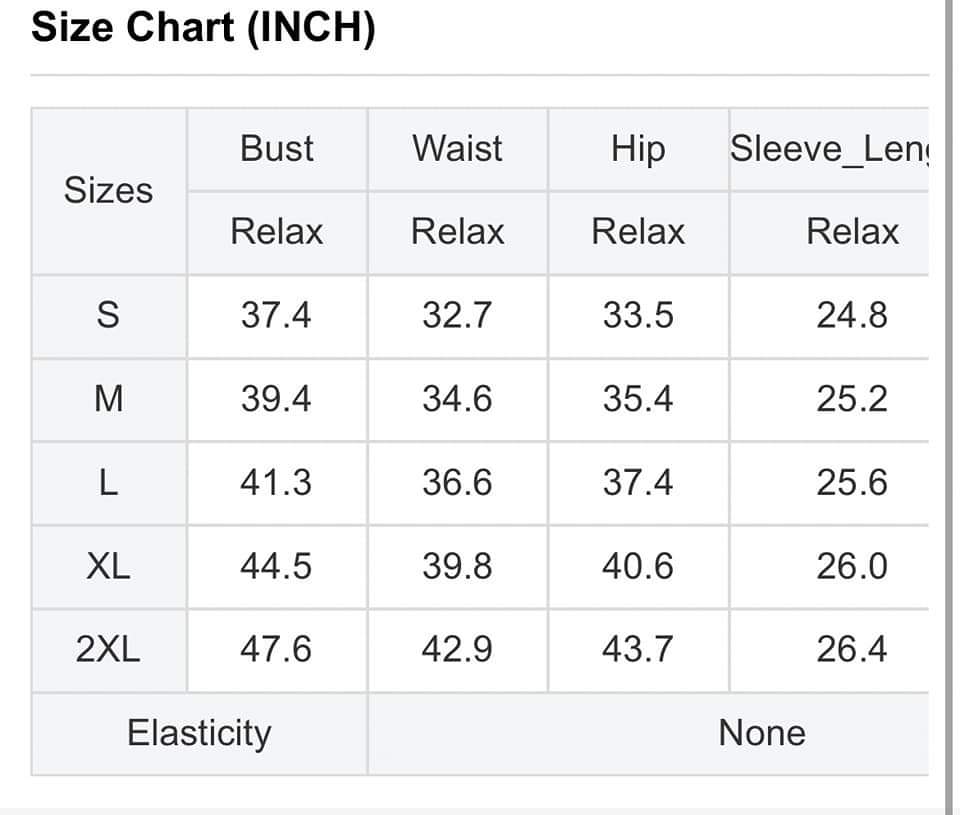Viewport: 960px width, 815px height.
Task: Click the vertical scrollbar on the right edge
Action: [x=947, y=400]
